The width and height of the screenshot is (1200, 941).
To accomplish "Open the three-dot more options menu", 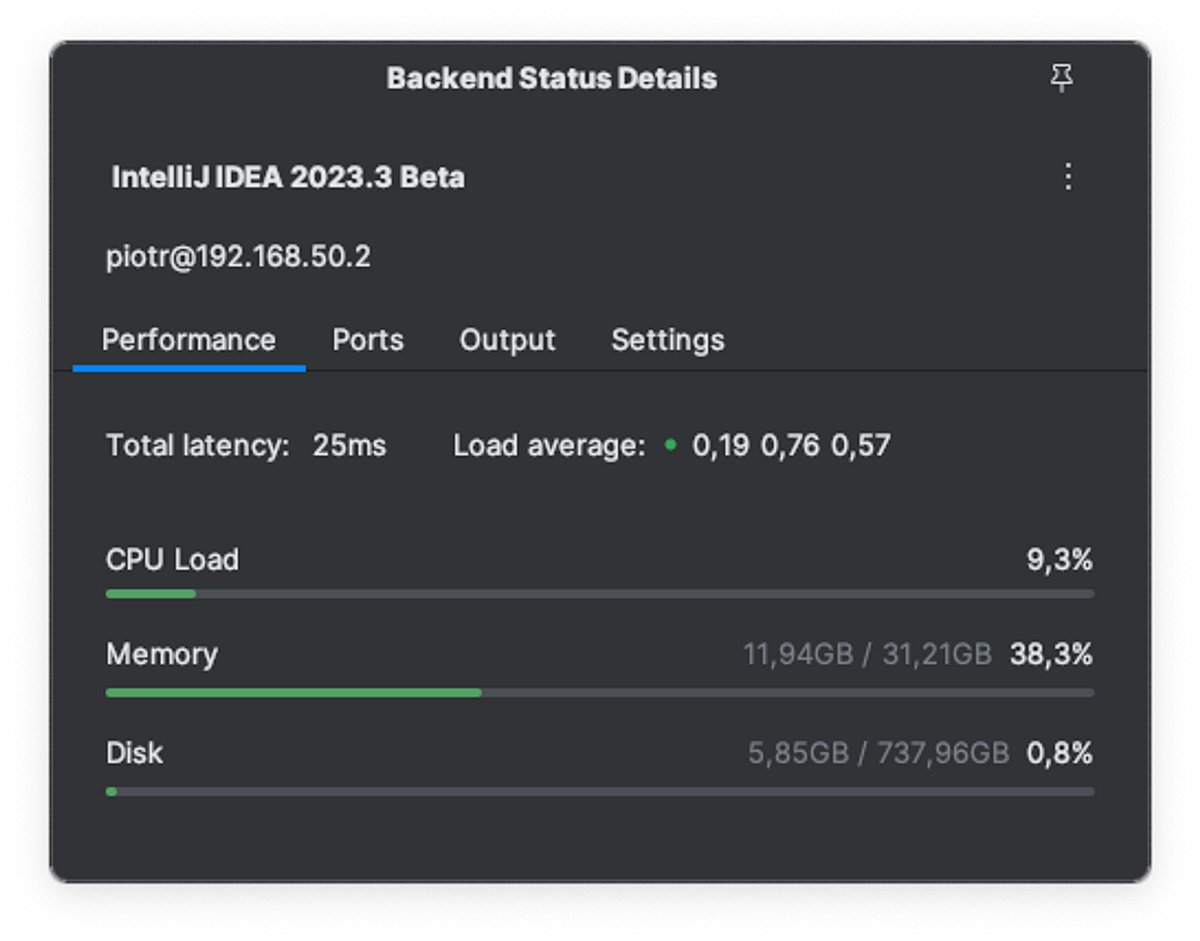I will 1068,177.
